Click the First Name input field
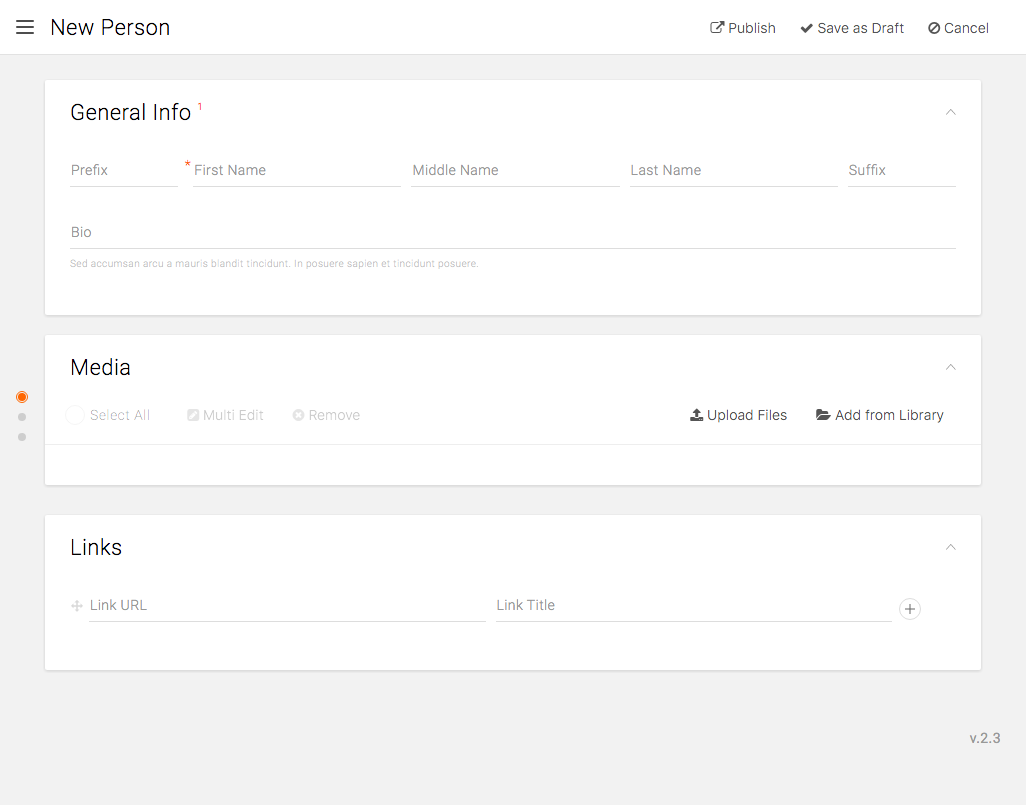This screenshot has height=805, width=1026. coord(296,171)
